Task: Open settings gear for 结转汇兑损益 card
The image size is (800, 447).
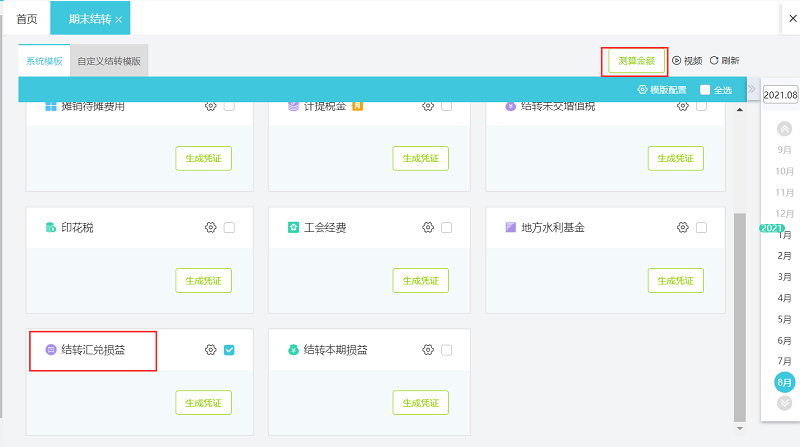Action: (210, 350)
